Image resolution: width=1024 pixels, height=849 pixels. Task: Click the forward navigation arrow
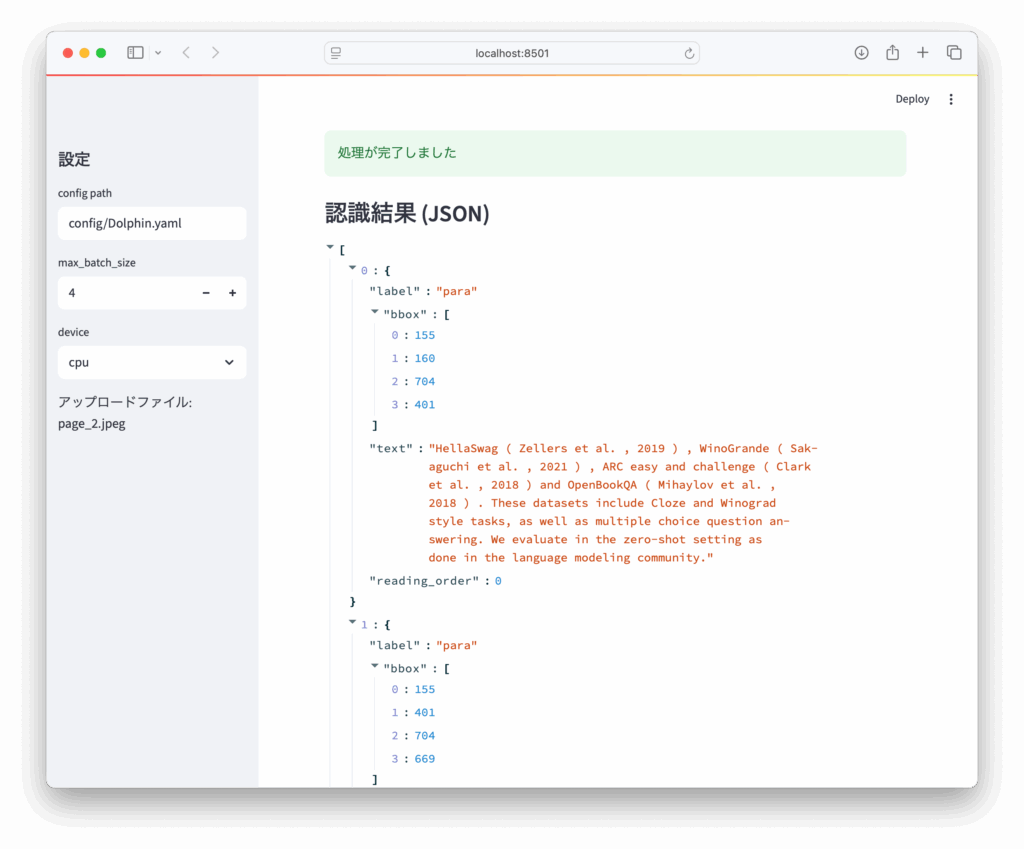(215, 53)
